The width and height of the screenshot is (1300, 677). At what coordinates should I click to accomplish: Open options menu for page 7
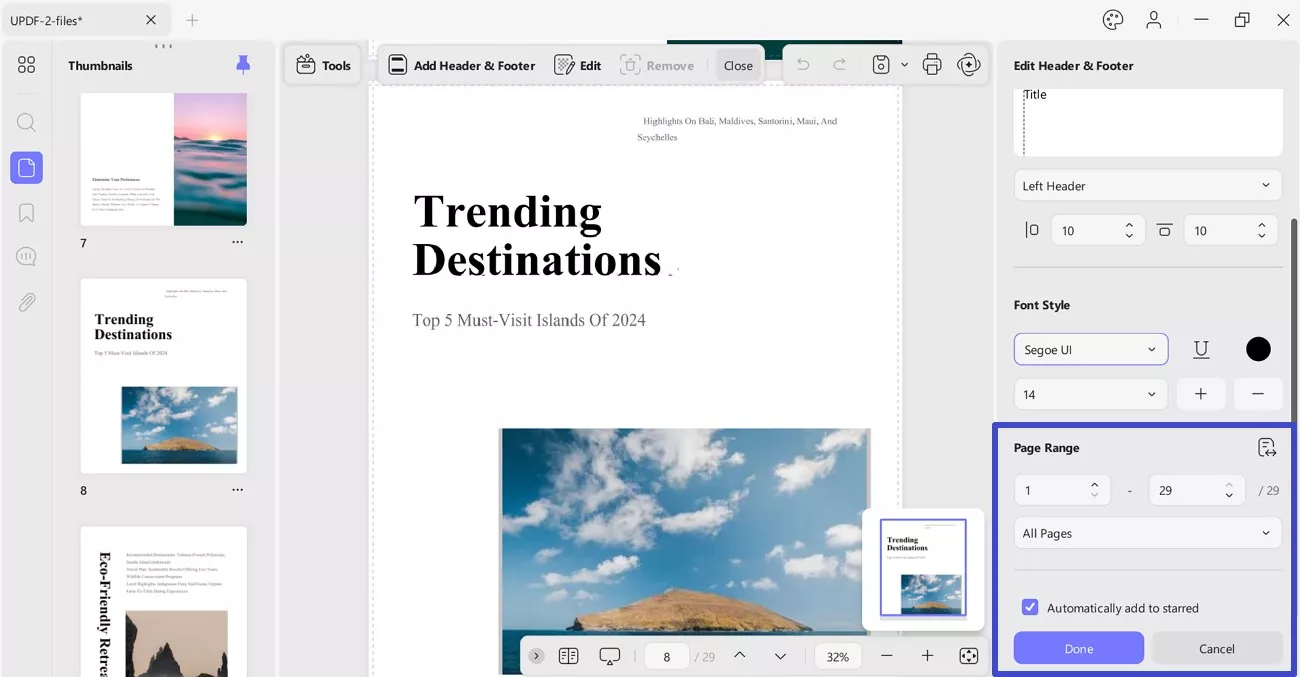point(237,242)
